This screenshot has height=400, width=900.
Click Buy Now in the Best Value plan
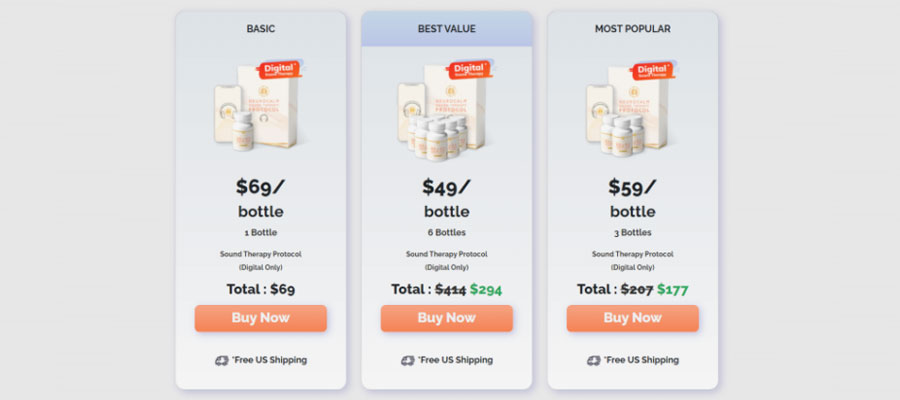(447, 318)
